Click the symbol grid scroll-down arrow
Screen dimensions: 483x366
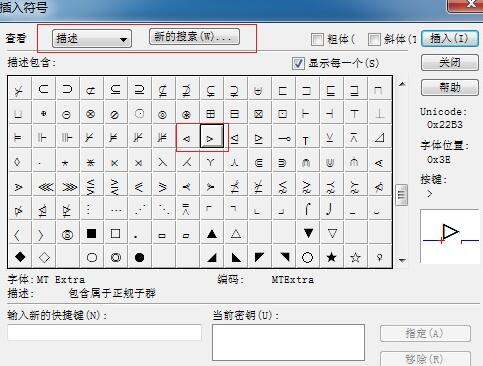(402, 260)
